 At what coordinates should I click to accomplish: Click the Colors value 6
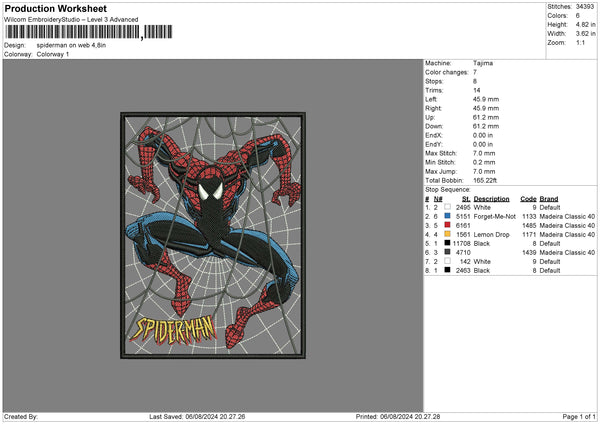[578, 16]
